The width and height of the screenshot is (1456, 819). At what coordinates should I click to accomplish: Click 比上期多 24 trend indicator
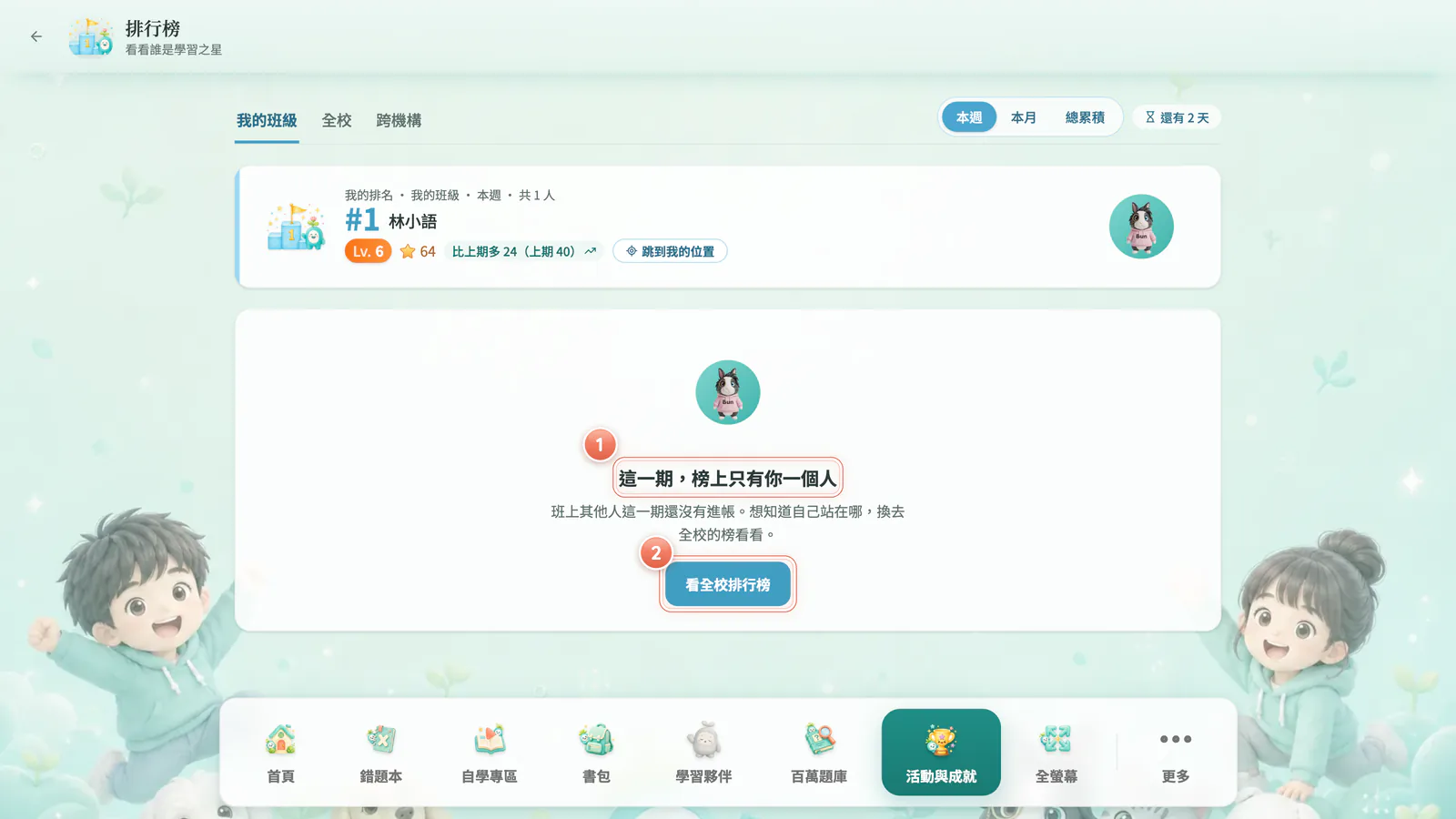coord(524,251)
